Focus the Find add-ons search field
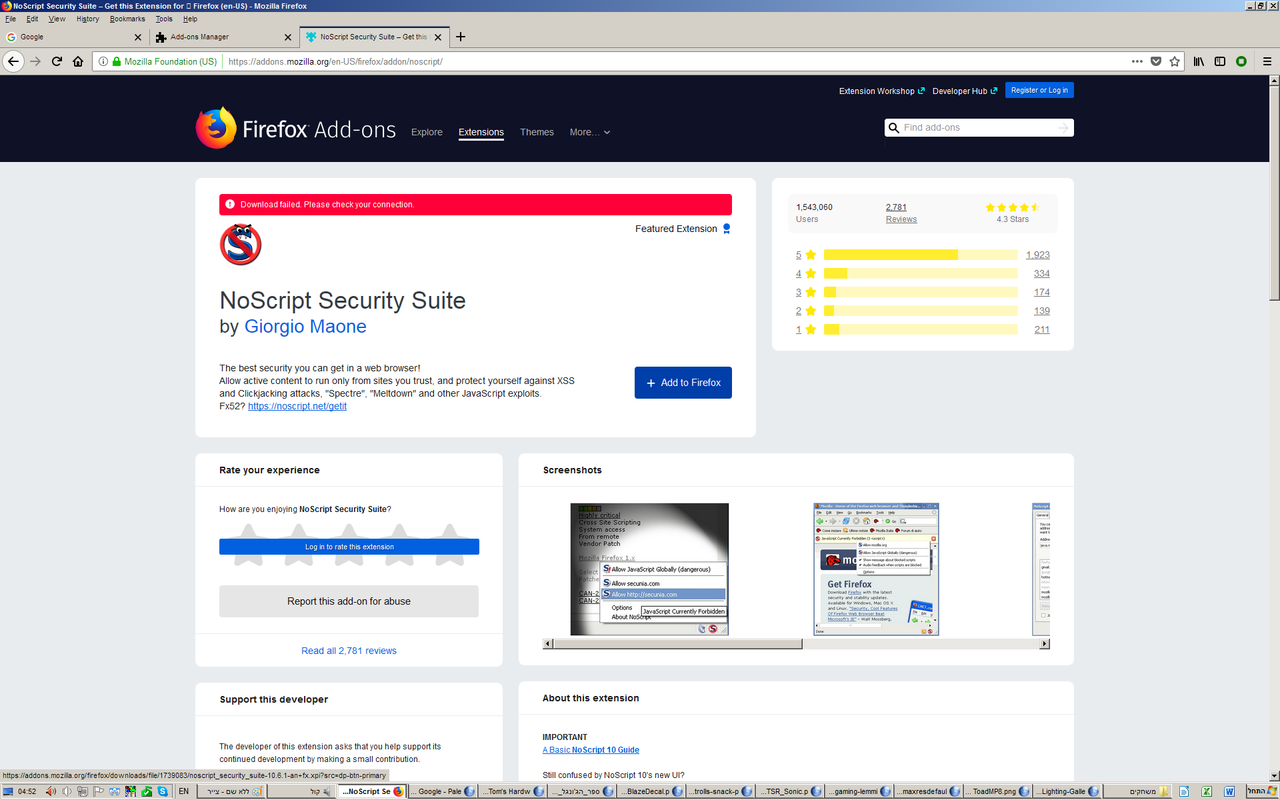 click(x=979, y=128)
